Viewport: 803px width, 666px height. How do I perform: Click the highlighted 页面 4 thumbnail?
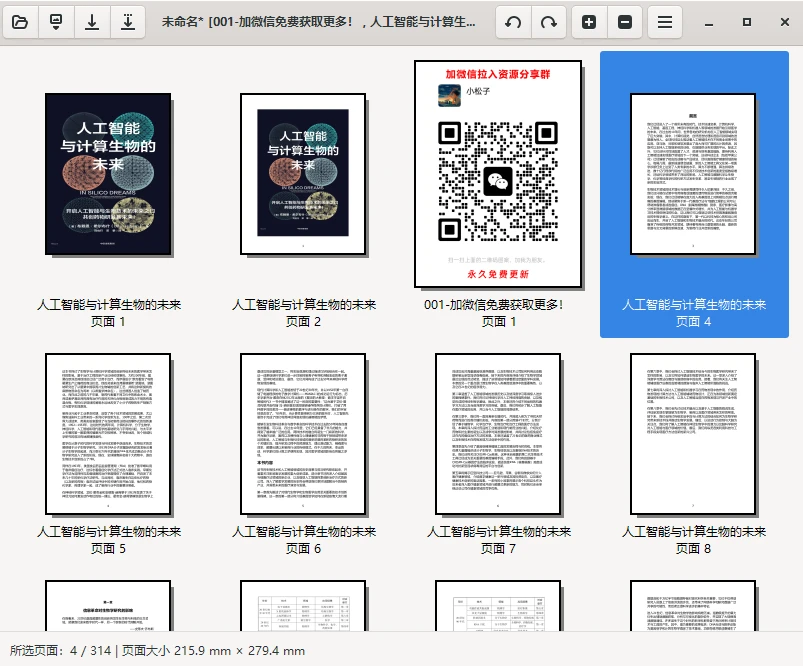point(693,174)
